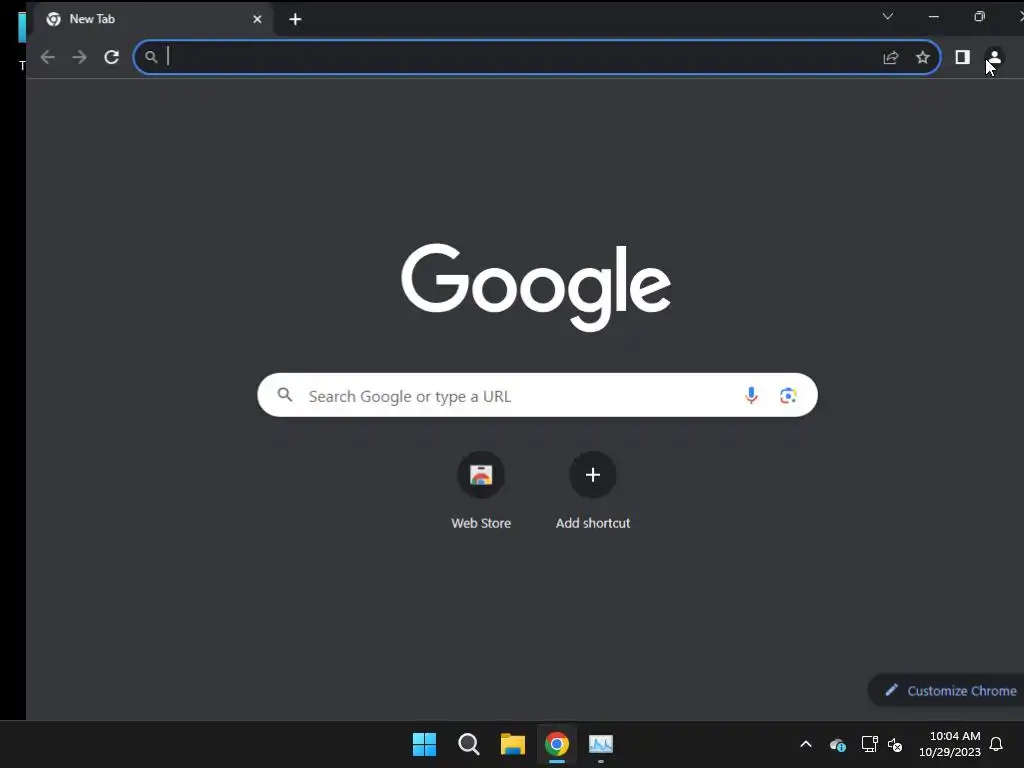Image resolution: width=1024 pixels, height=768 pixels.
Task: Show hidden system tray icons
Action: click(x=806, y=744)
